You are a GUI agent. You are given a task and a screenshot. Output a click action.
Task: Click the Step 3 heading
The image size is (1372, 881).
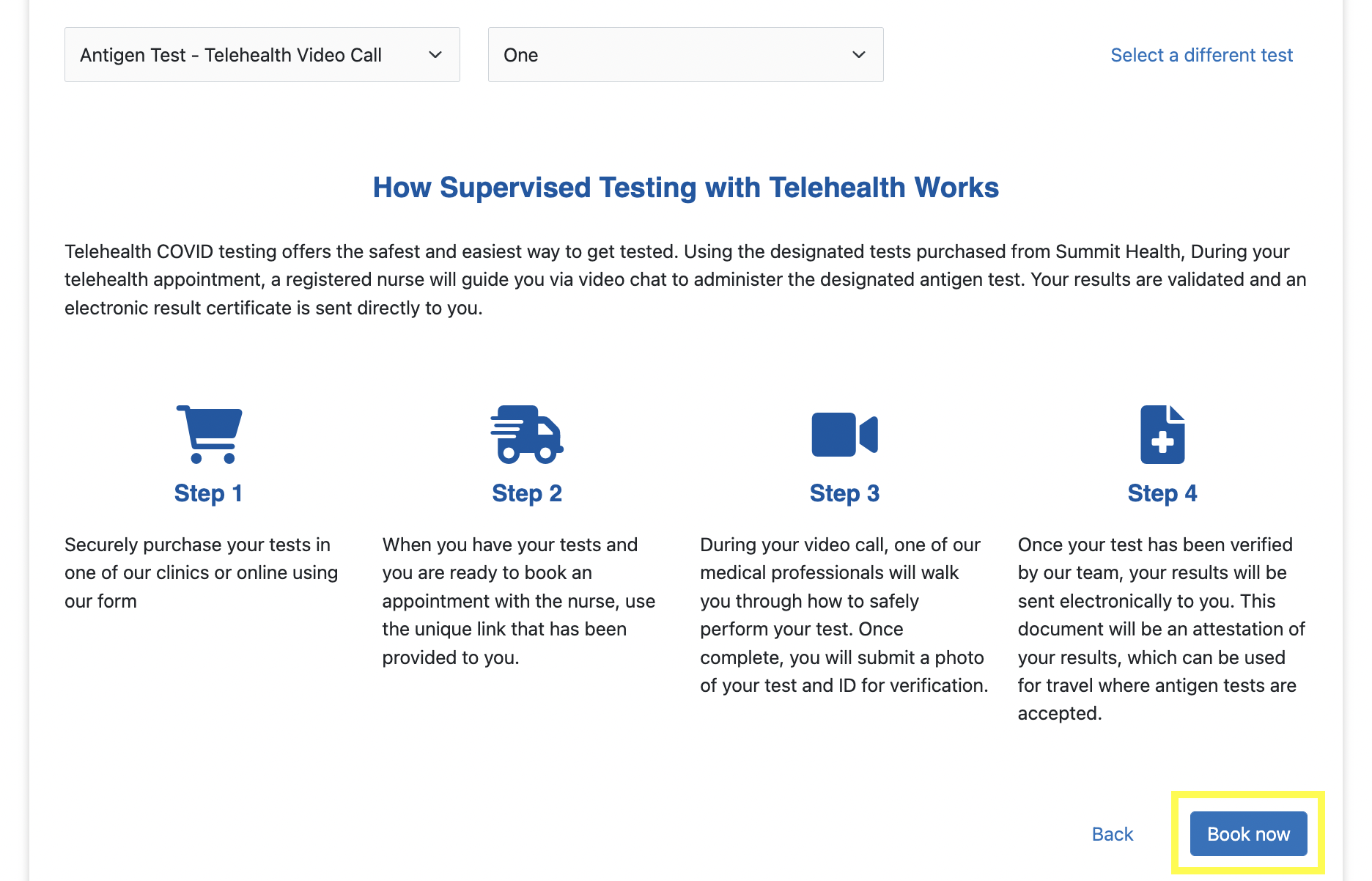coord(844,493)
